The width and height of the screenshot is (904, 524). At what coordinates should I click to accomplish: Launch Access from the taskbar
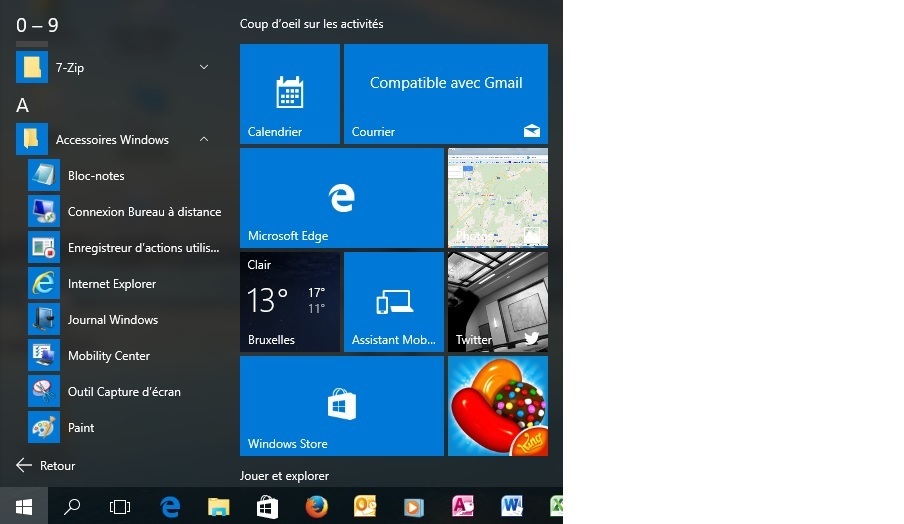[462, 507]
